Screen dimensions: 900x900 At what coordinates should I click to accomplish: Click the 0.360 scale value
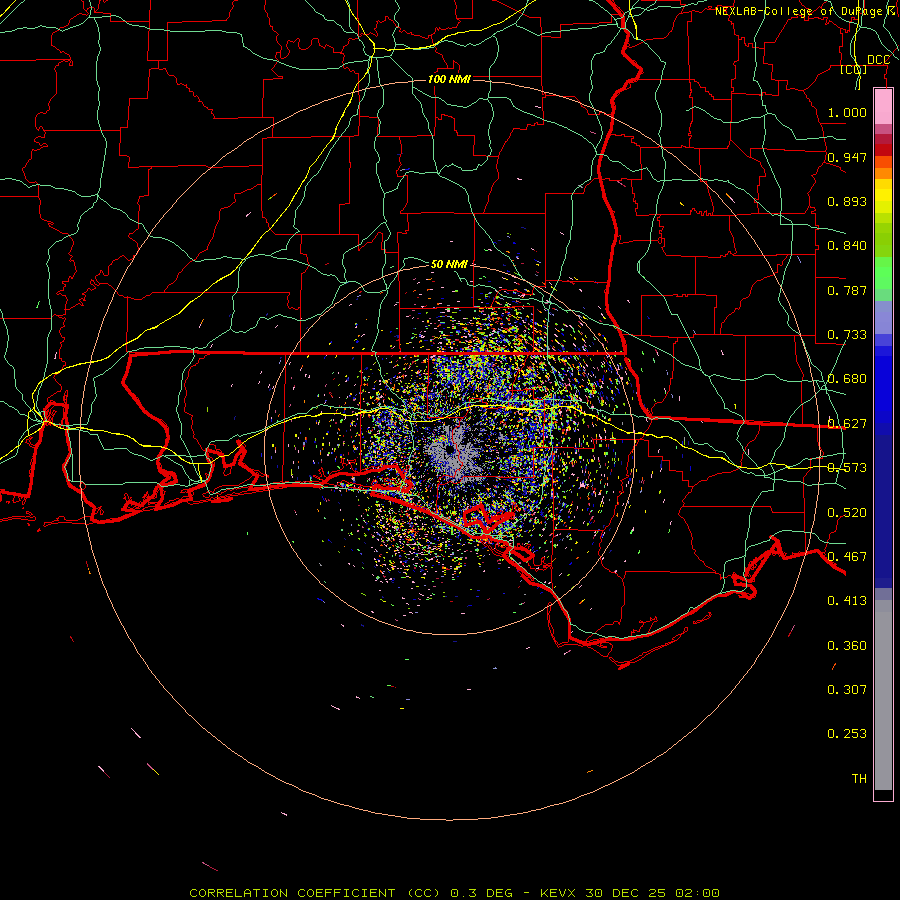point(847,646)
